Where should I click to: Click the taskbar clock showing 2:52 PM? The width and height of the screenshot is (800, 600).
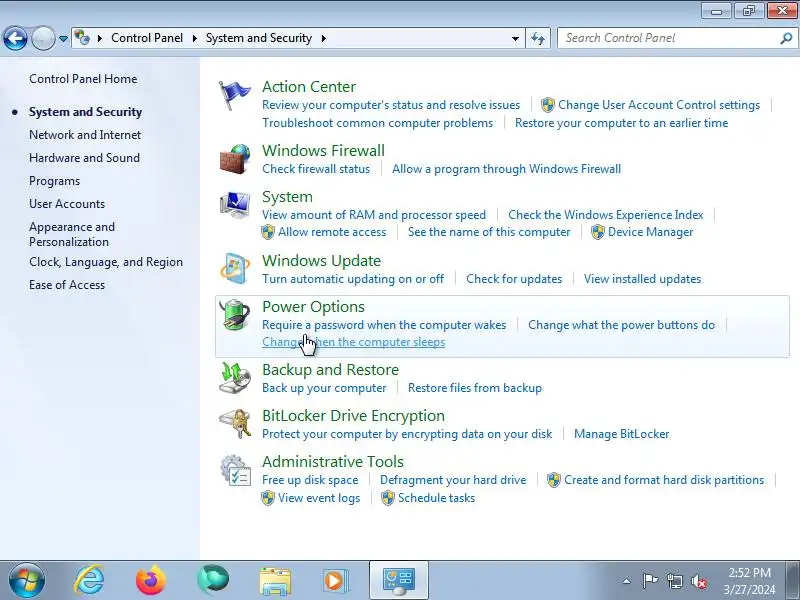pos(749,581)
